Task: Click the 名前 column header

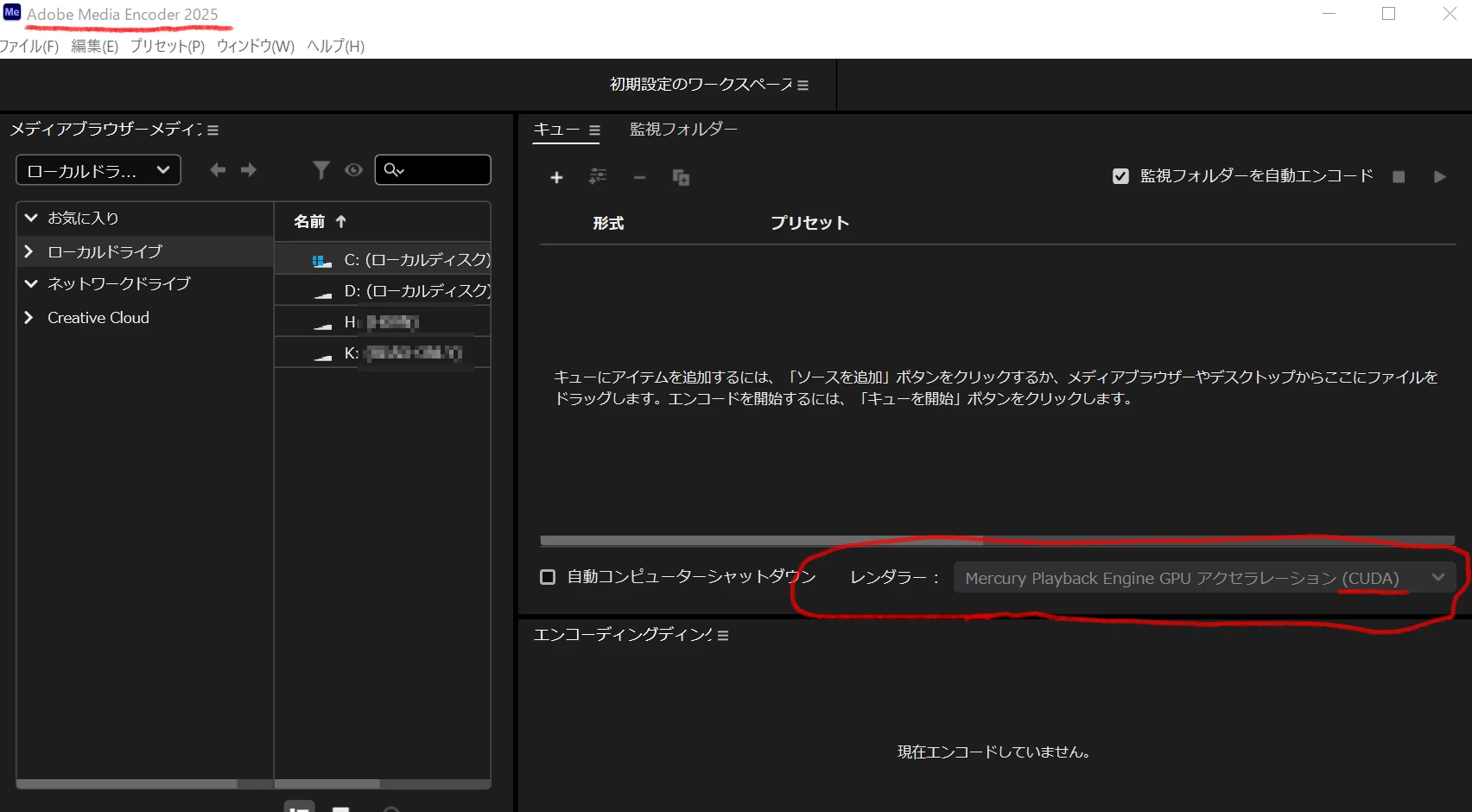Action: tap(309, 221)
